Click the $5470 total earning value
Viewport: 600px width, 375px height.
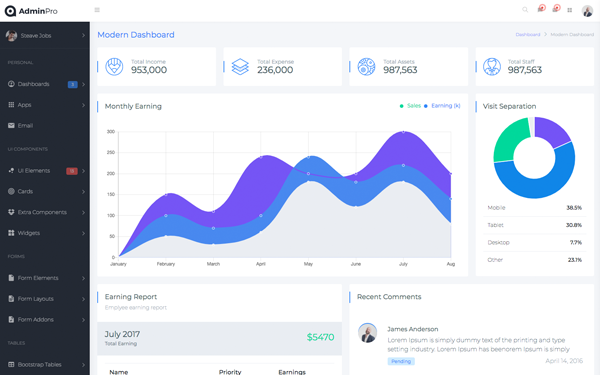(320, 337)
